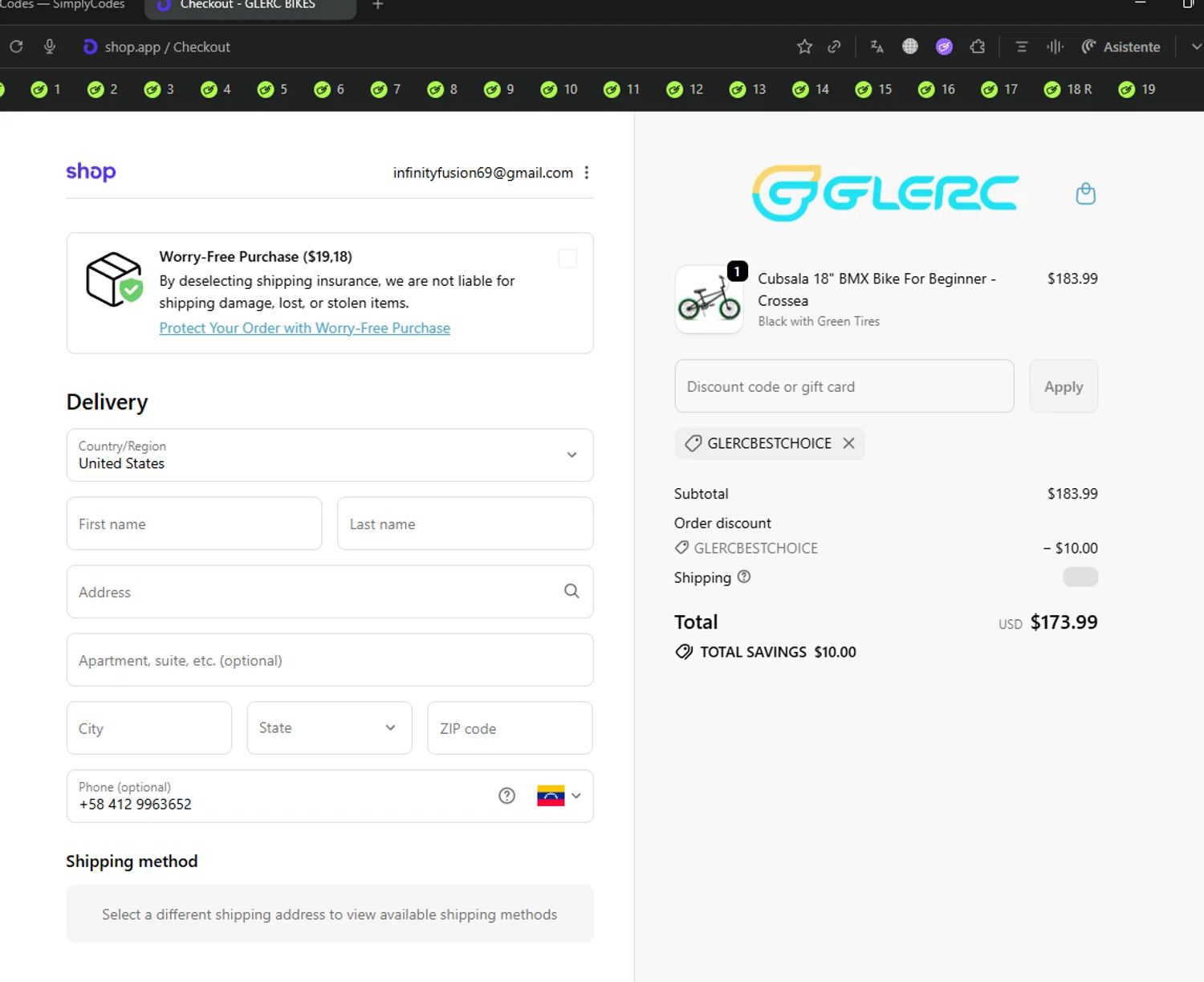Click the City field
This screenshot has height=982, width=1204.
(149, 728)
